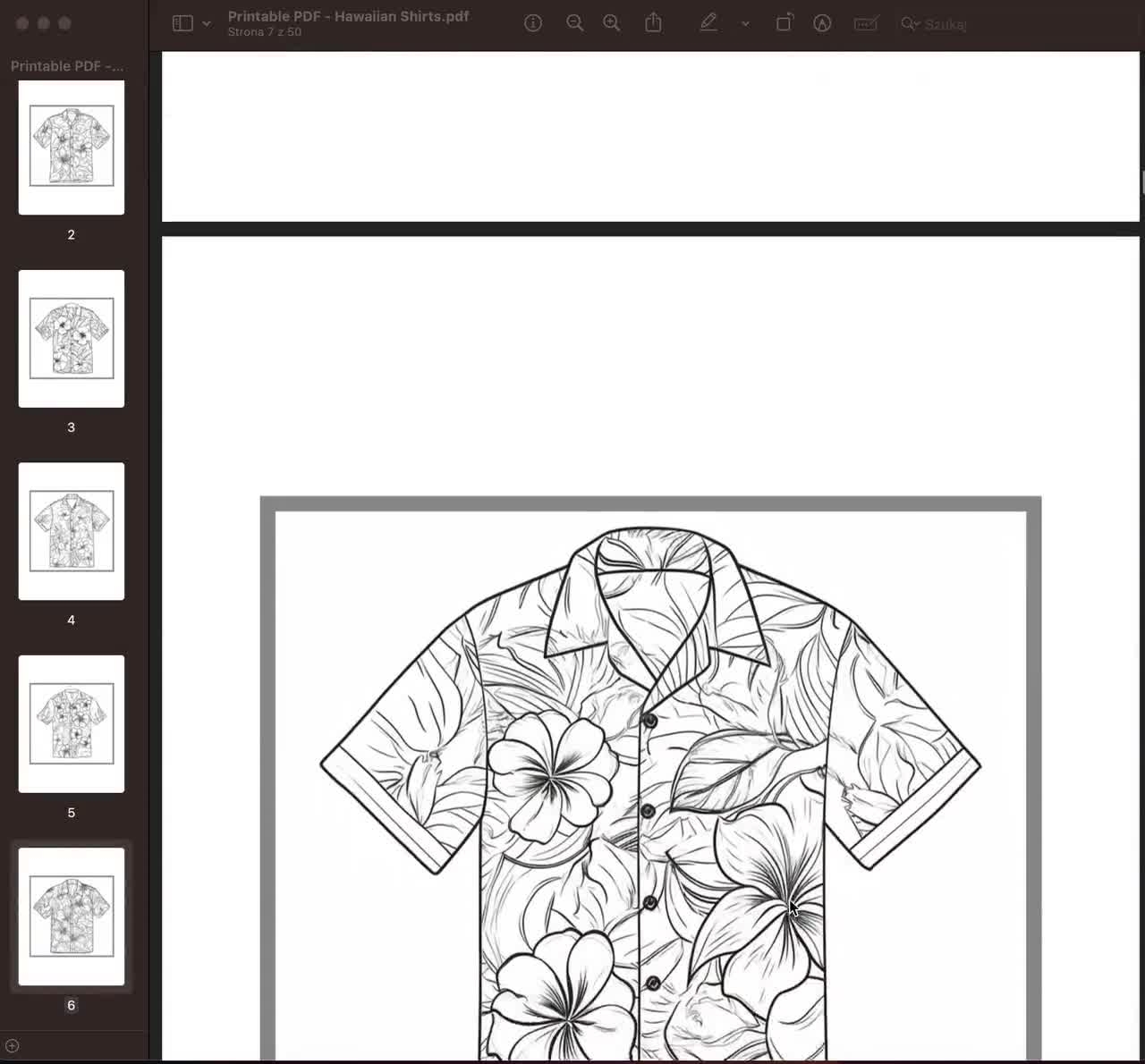Open the sidebar view options dropdown
The image size is (1145, 1064).
(205, 23)
